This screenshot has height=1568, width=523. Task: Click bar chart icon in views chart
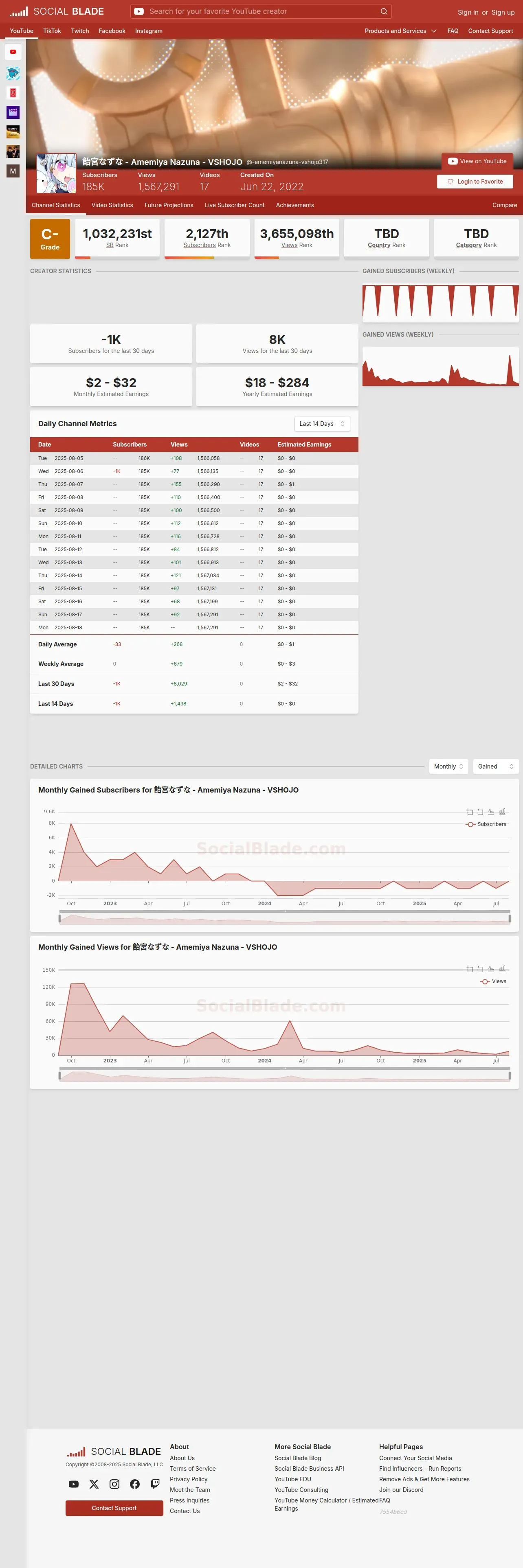tap(502, 968)
